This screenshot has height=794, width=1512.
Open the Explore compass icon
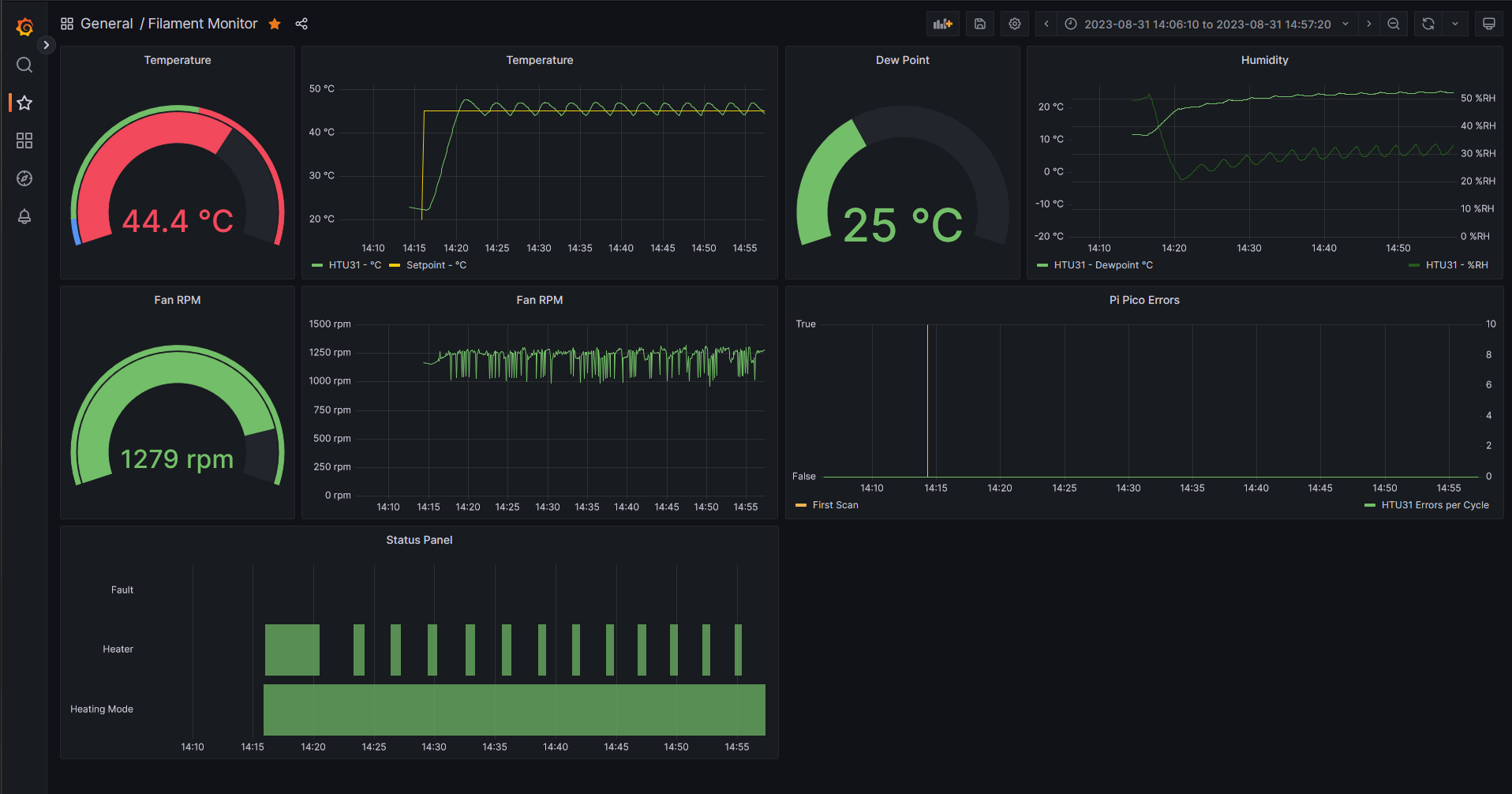coord(24,178)
